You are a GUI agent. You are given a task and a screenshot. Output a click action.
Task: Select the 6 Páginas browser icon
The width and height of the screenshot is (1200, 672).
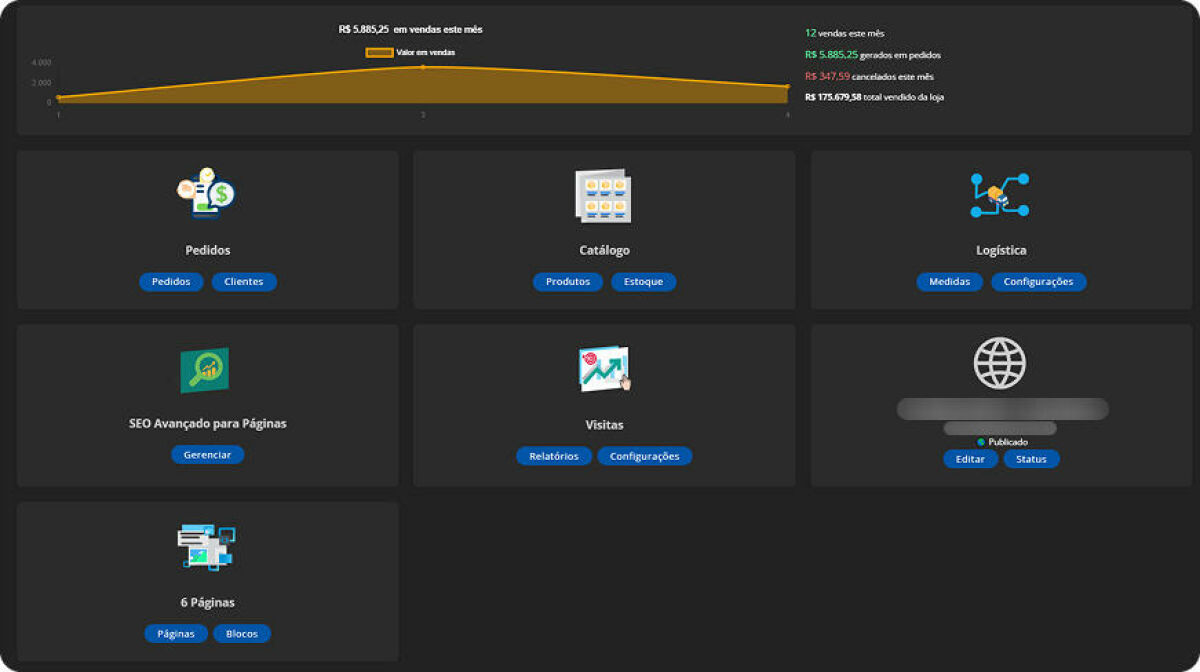click(205, 546)
